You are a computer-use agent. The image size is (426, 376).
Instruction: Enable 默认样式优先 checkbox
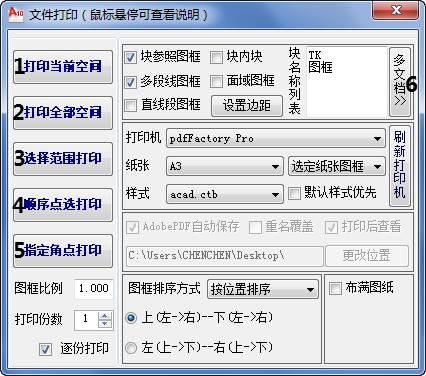pyautogui.click(x=294, y=193)
